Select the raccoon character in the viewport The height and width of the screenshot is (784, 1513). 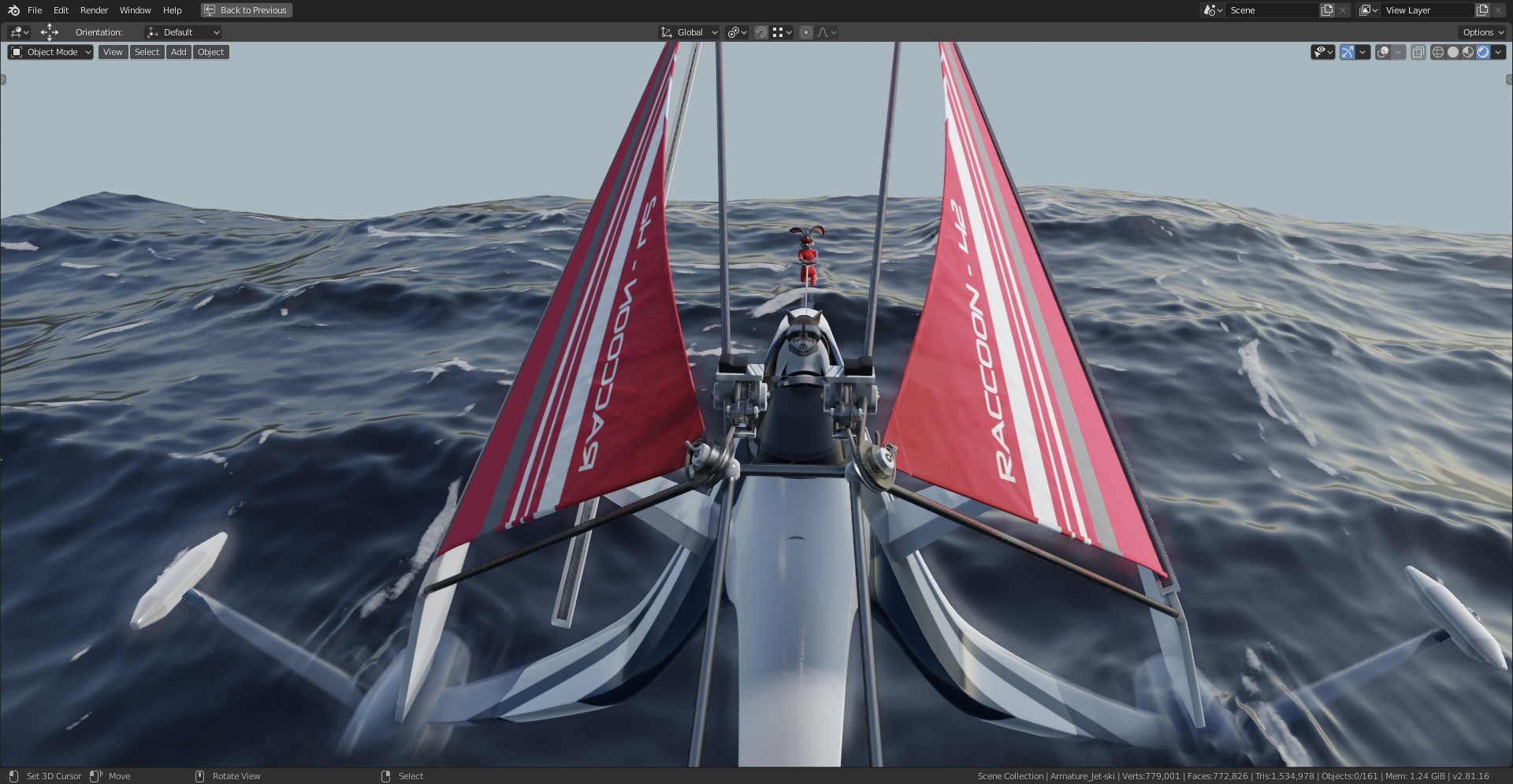pyautogui.click(x=805, y=336)
